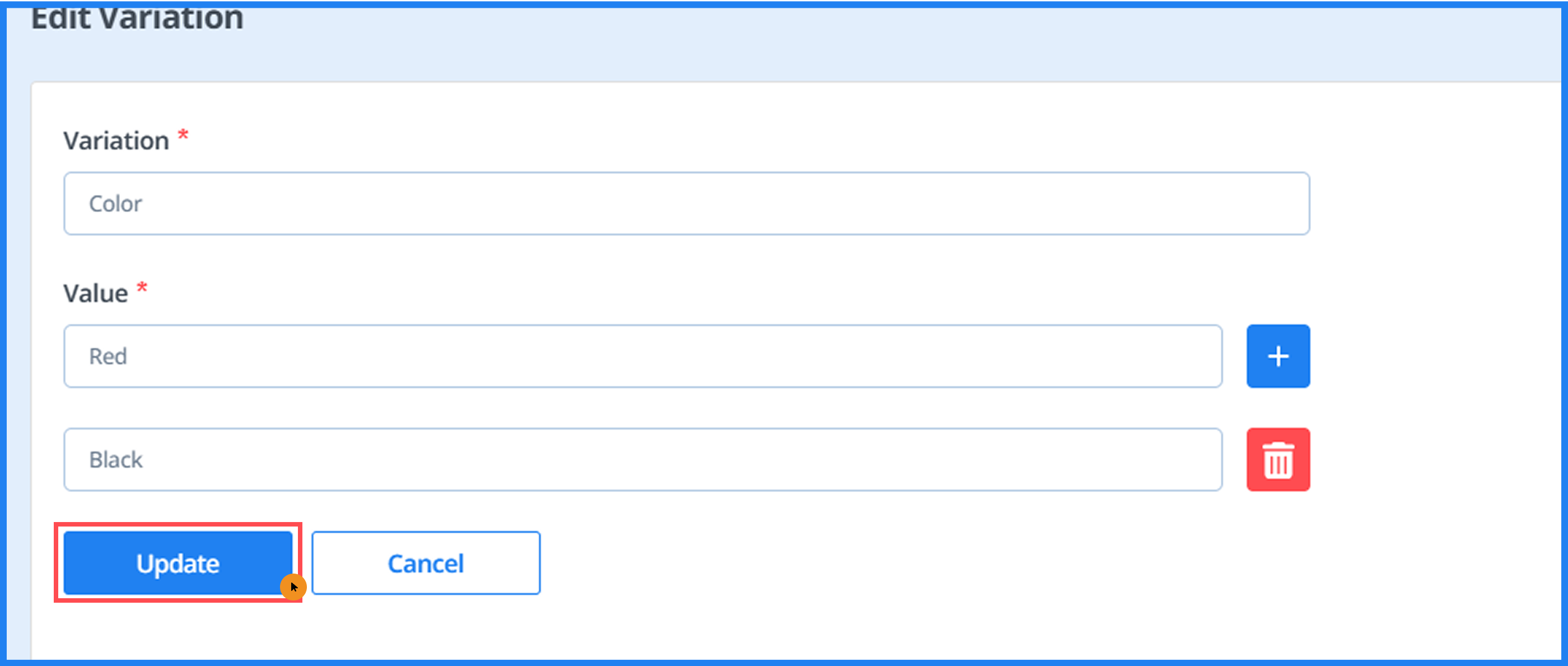Click the Variation field label
The width and height of the screenshot is (1568, 666).
(x=116, y=141)
